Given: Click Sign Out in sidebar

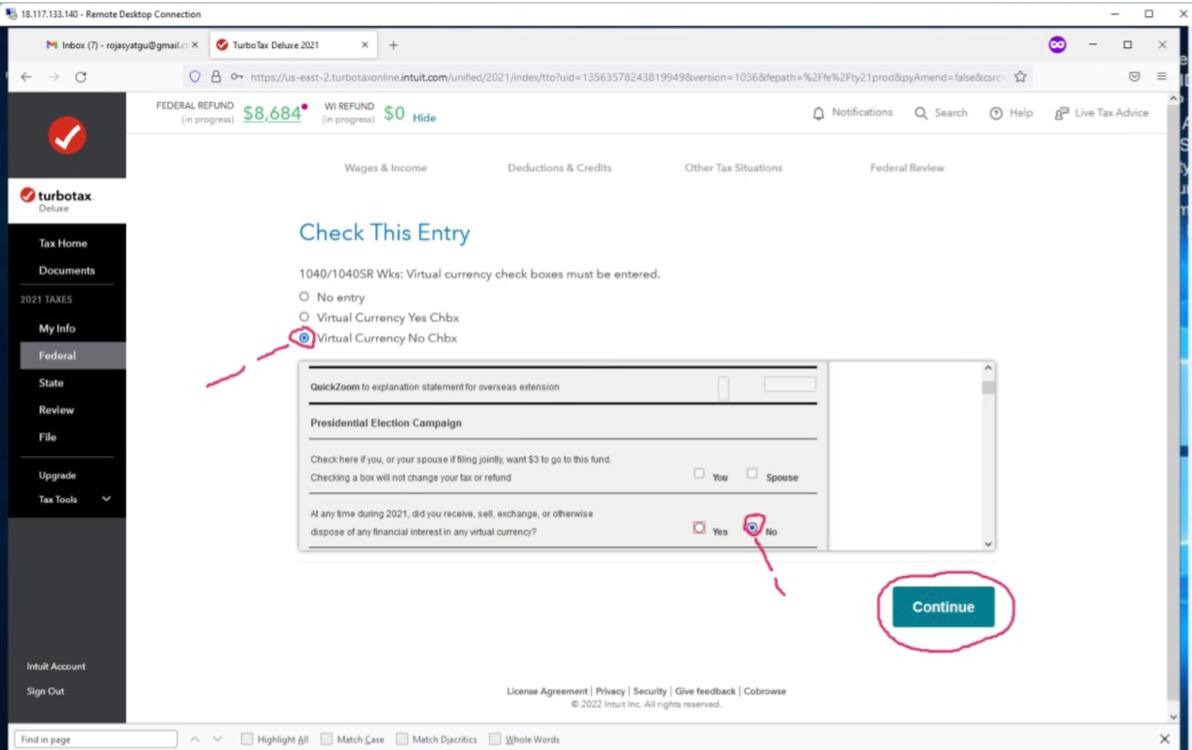Looking at the screenshot, I should coord(46,691).
